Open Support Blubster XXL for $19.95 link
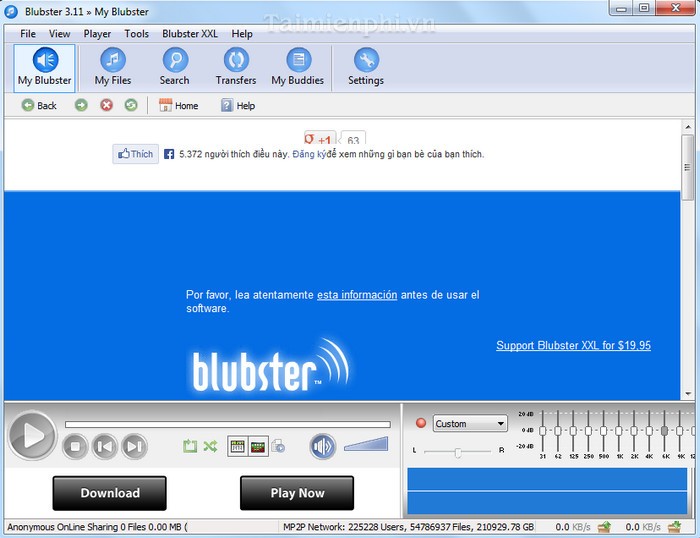Viewport: 700px width, 538px height. click(x=573, y=345)
